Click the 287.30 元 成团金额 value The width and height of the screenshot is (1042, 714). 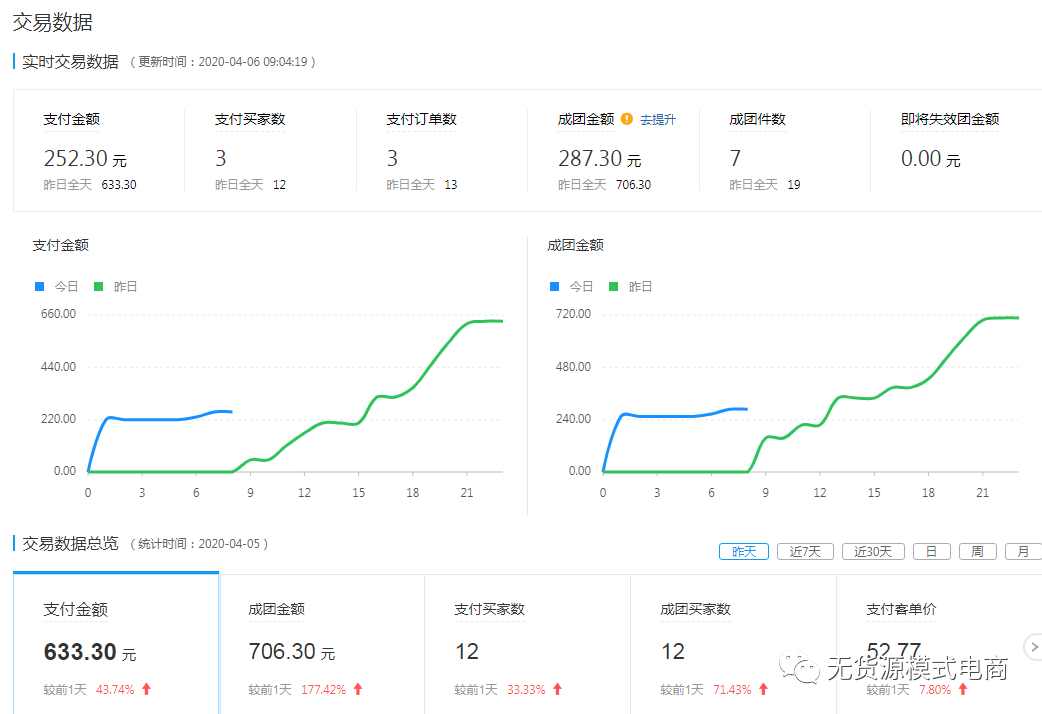[599, 159]
